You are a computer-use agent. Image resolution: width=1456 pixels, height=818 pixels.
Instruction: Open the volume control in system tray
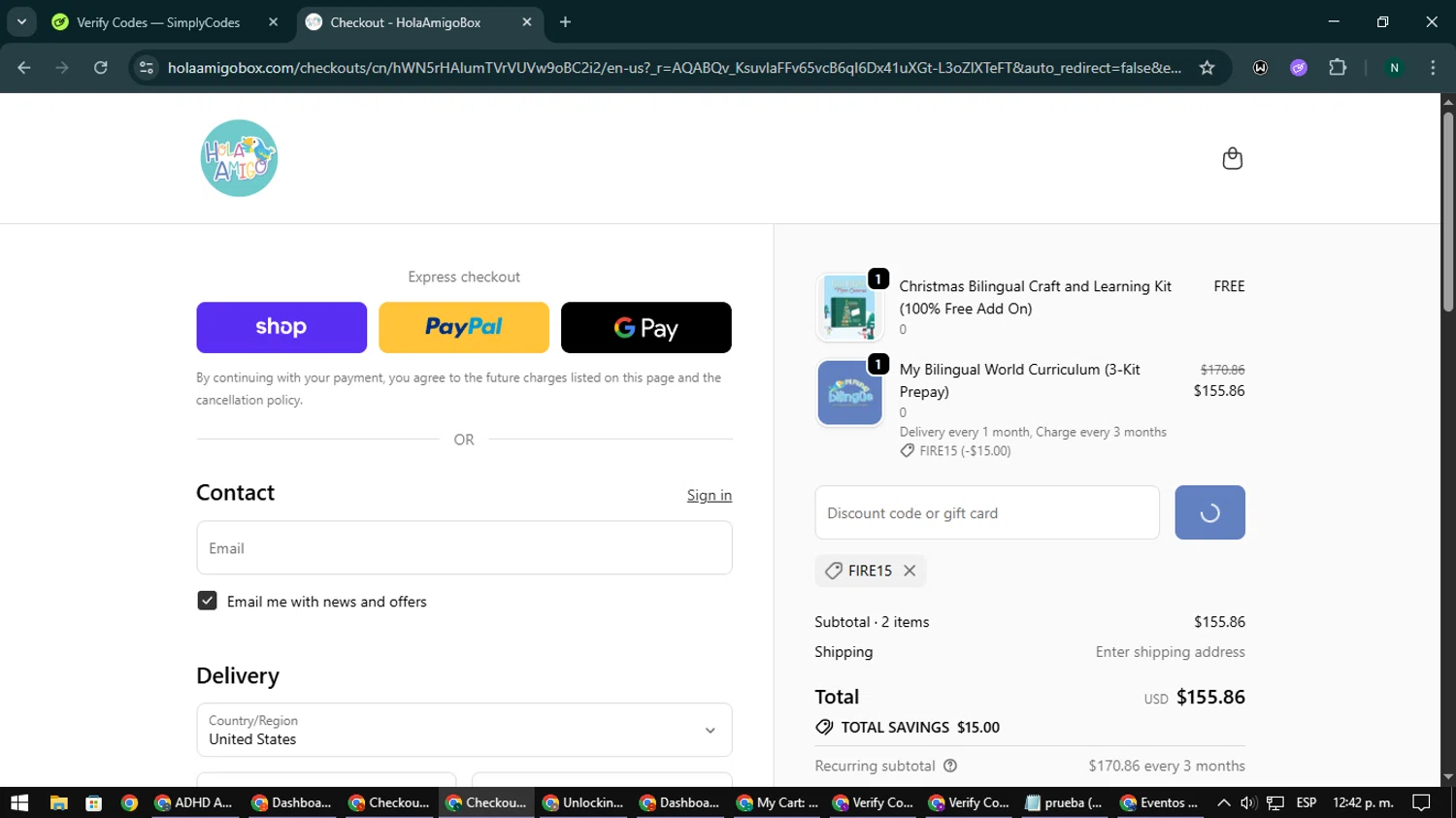click(1248, 802)
